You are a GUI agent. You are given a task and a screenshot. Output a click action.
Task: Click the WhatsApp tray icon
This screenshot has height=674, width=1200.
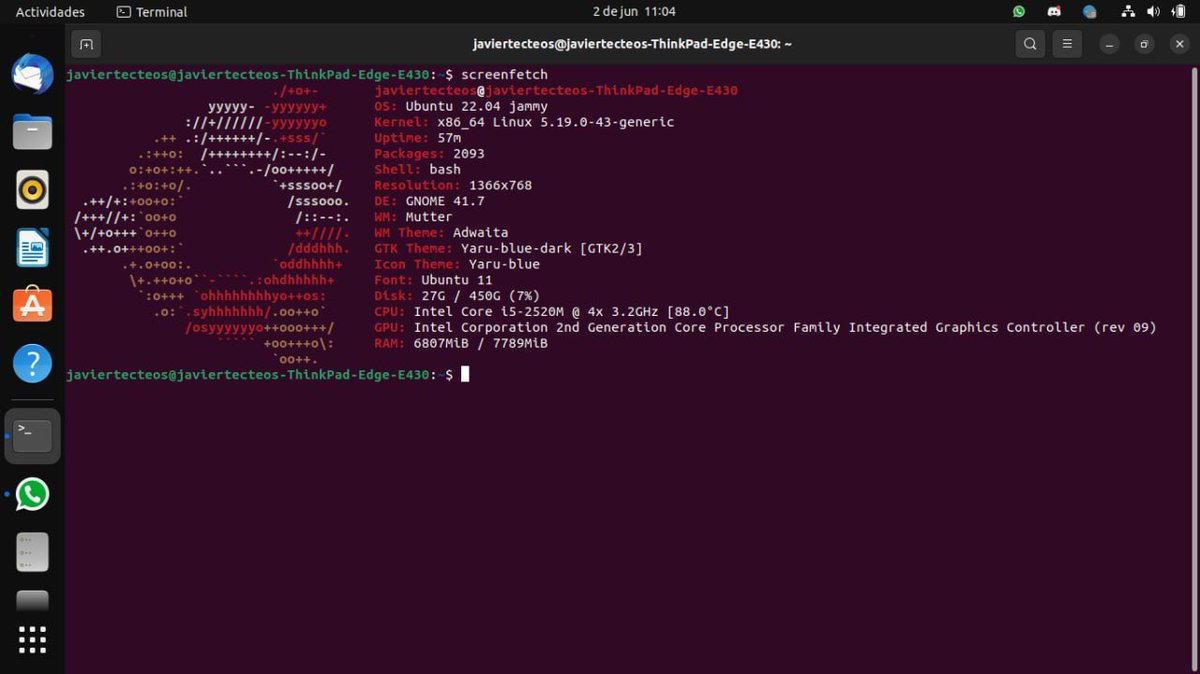pos(1019,12)
